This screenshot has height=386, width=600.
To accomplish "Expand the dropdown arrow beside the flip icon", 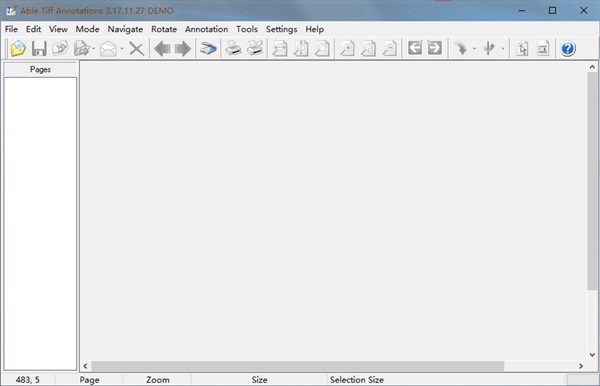I will [x=503, y=49].
